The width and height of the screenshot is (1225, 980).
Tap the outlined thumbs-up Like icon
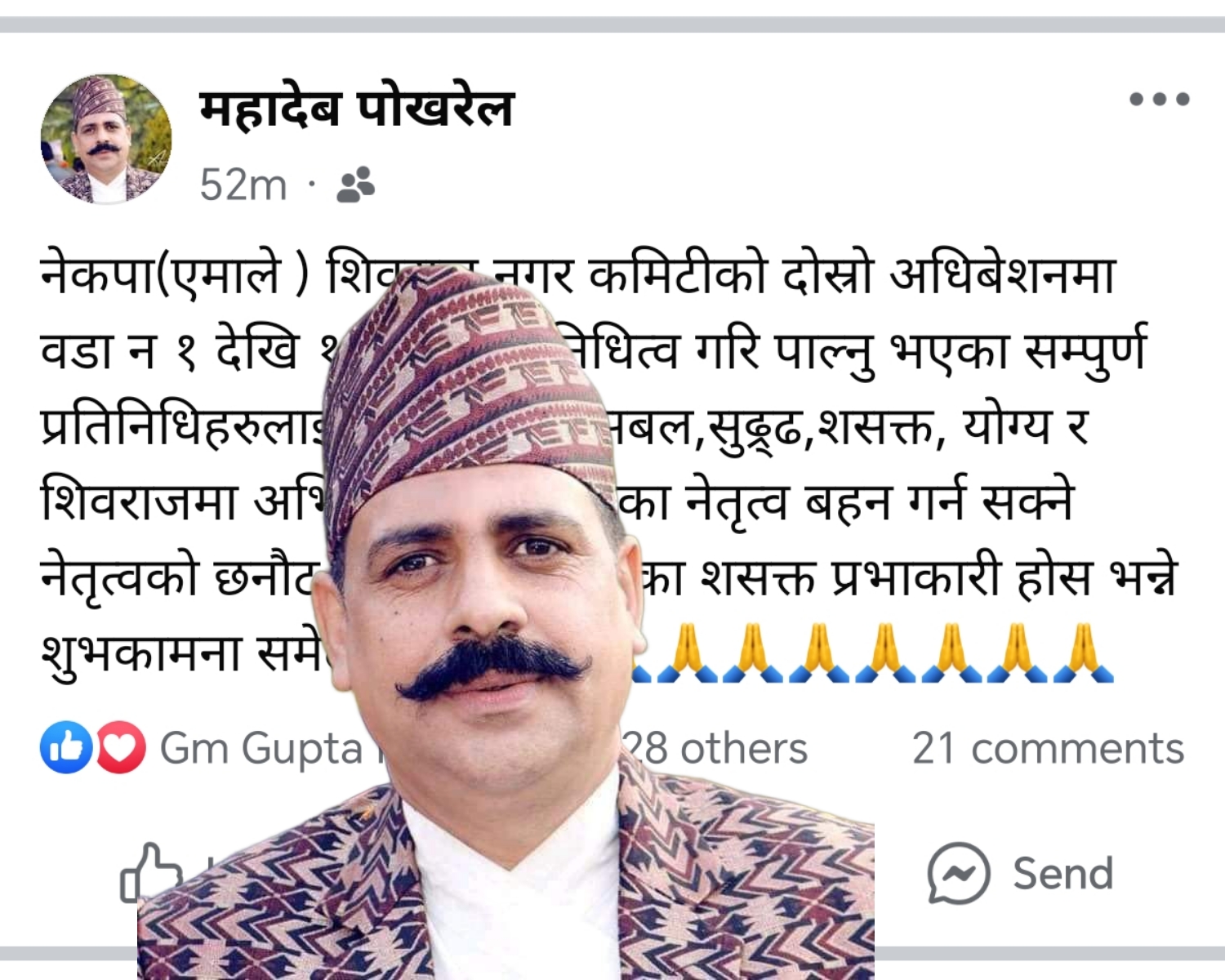coord(151,873)
